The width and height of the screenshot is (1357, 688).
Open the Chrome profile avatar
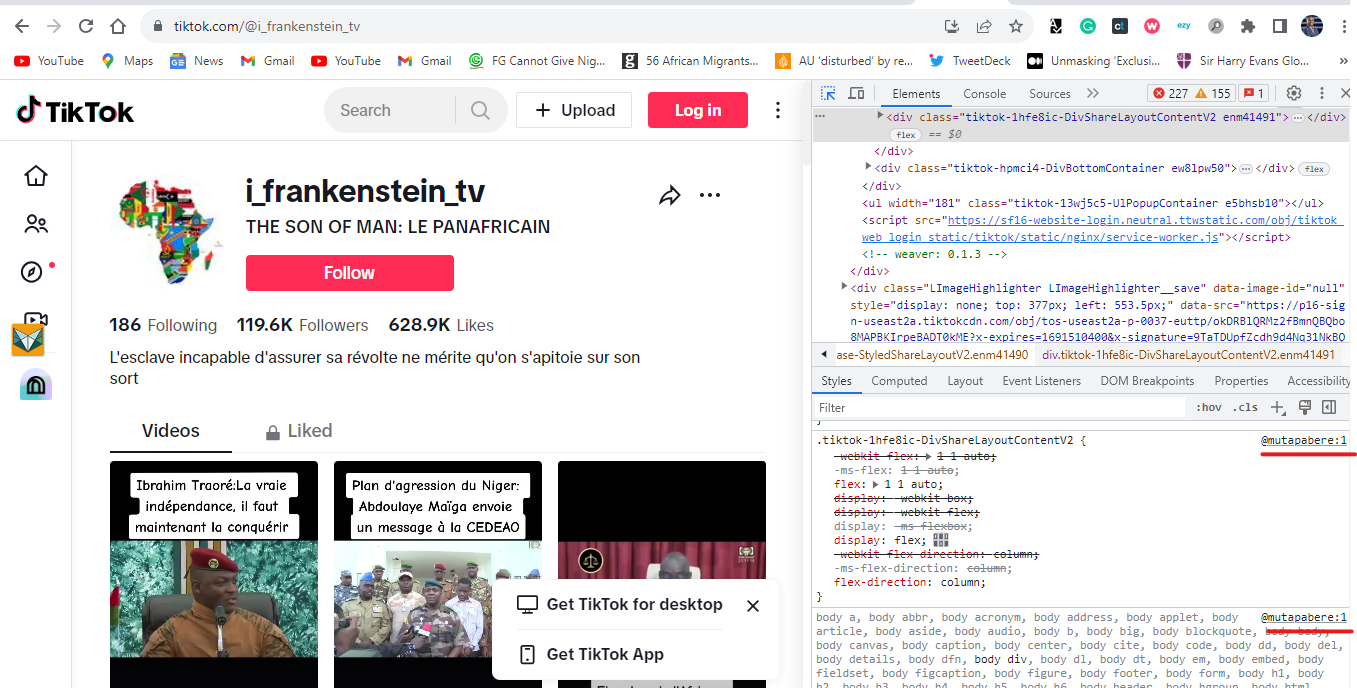(1311, 26)
